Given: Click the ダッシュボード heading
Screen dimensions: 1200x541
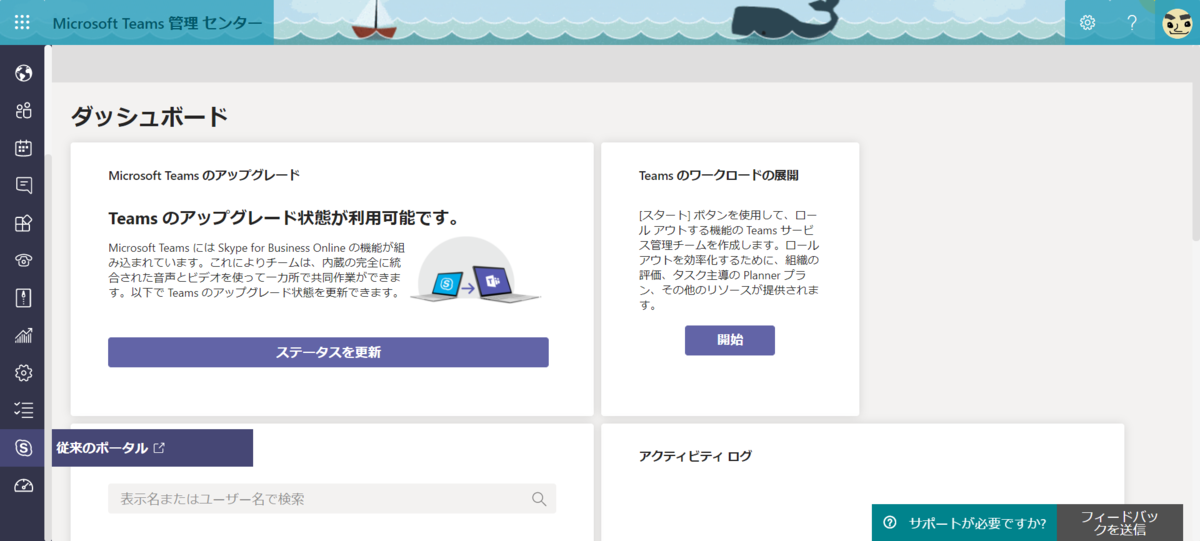Looking at the screenshot, I should tap(150, 117).
